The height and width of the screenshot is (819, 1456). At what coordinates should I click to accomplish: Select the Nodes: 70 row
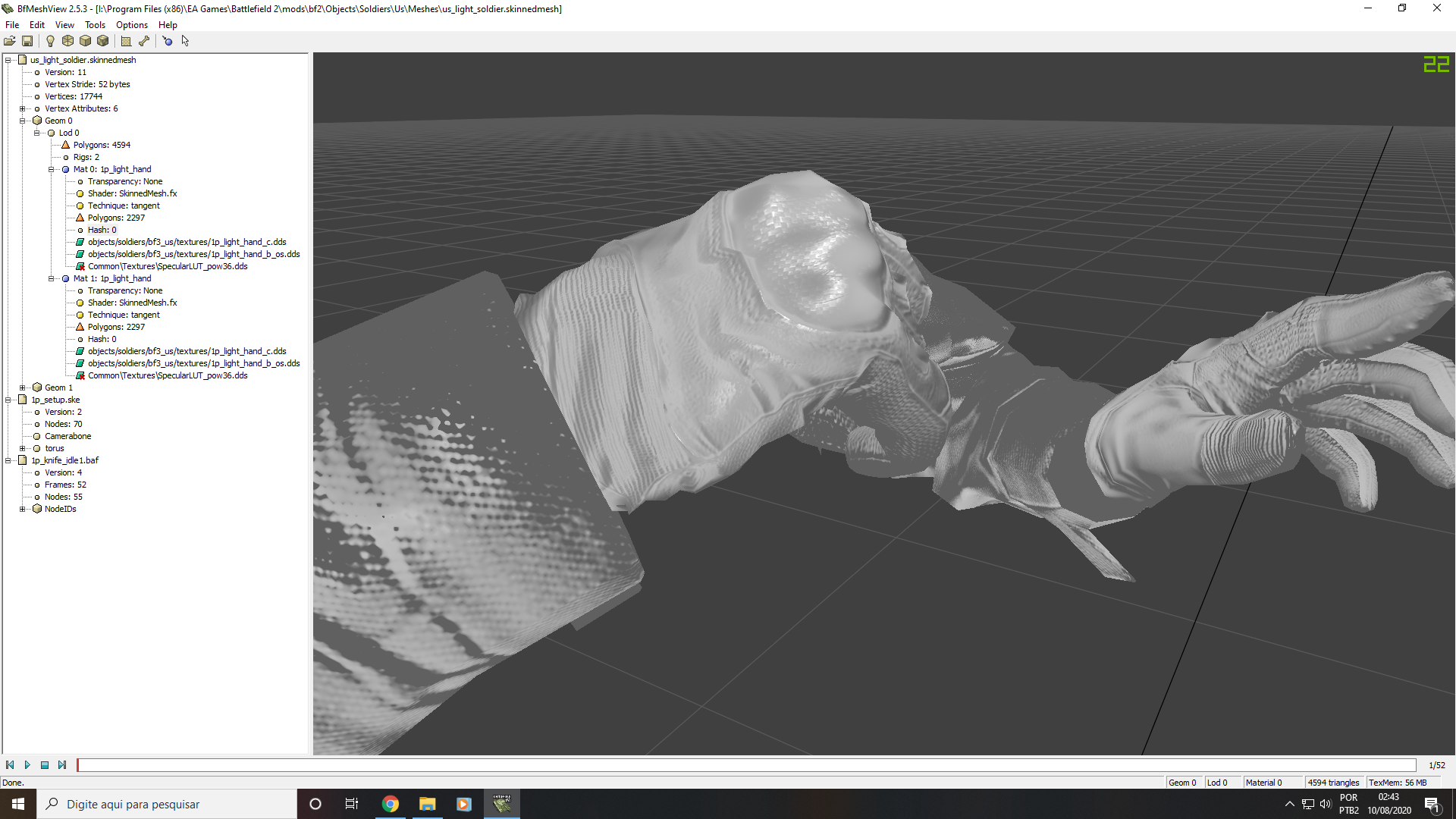click(63, 424)
